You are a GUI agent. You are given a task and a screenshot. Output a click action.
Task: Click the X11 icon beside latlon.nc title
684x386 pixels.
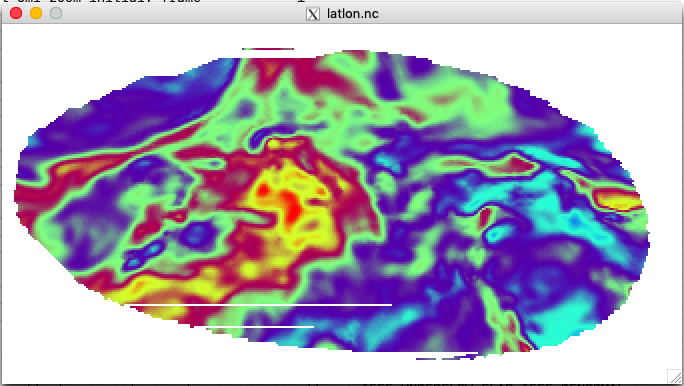pos(313,14)
